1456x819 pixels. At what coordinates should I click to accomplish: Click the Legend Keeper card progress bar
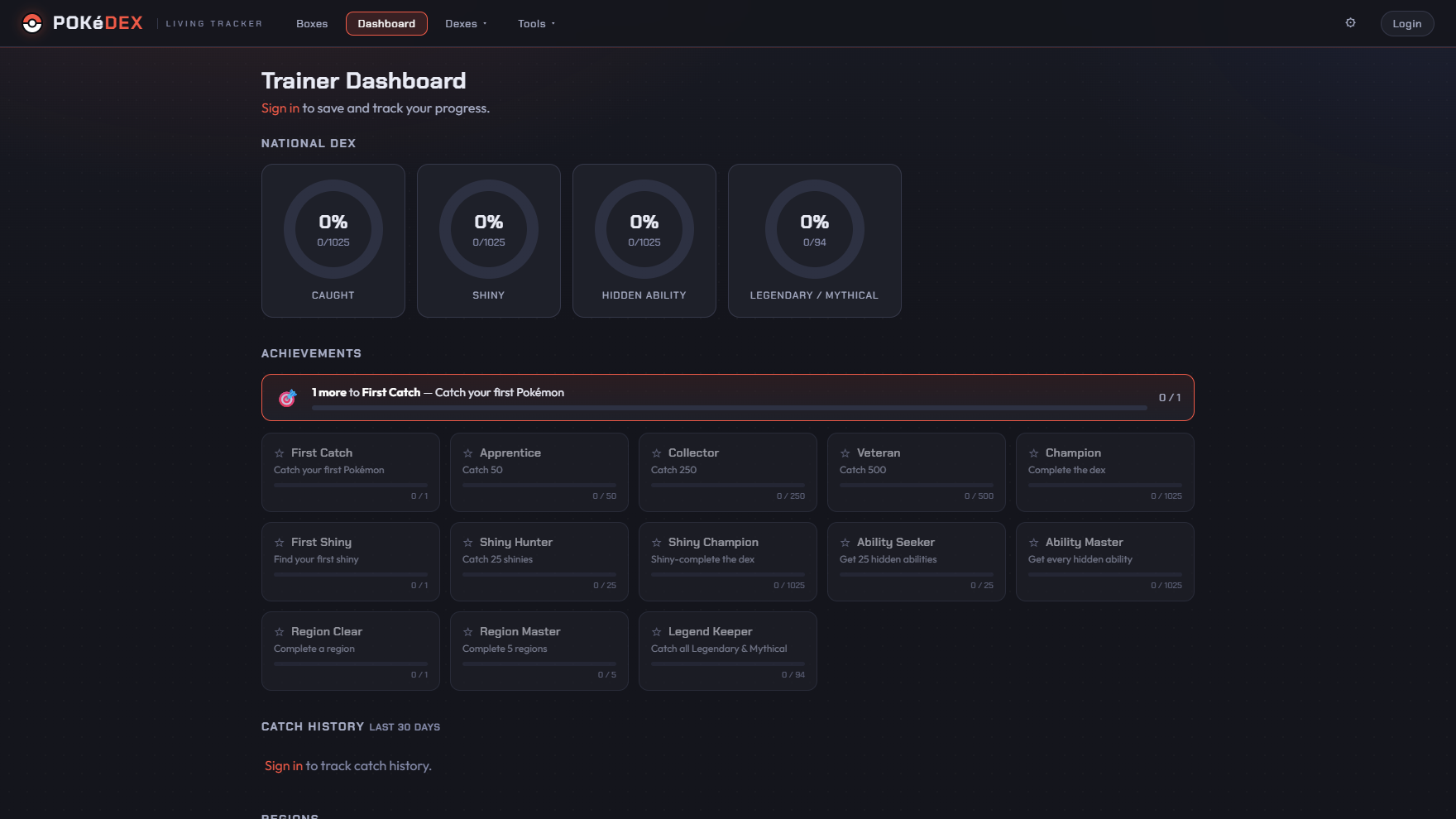tap(728, 663)
